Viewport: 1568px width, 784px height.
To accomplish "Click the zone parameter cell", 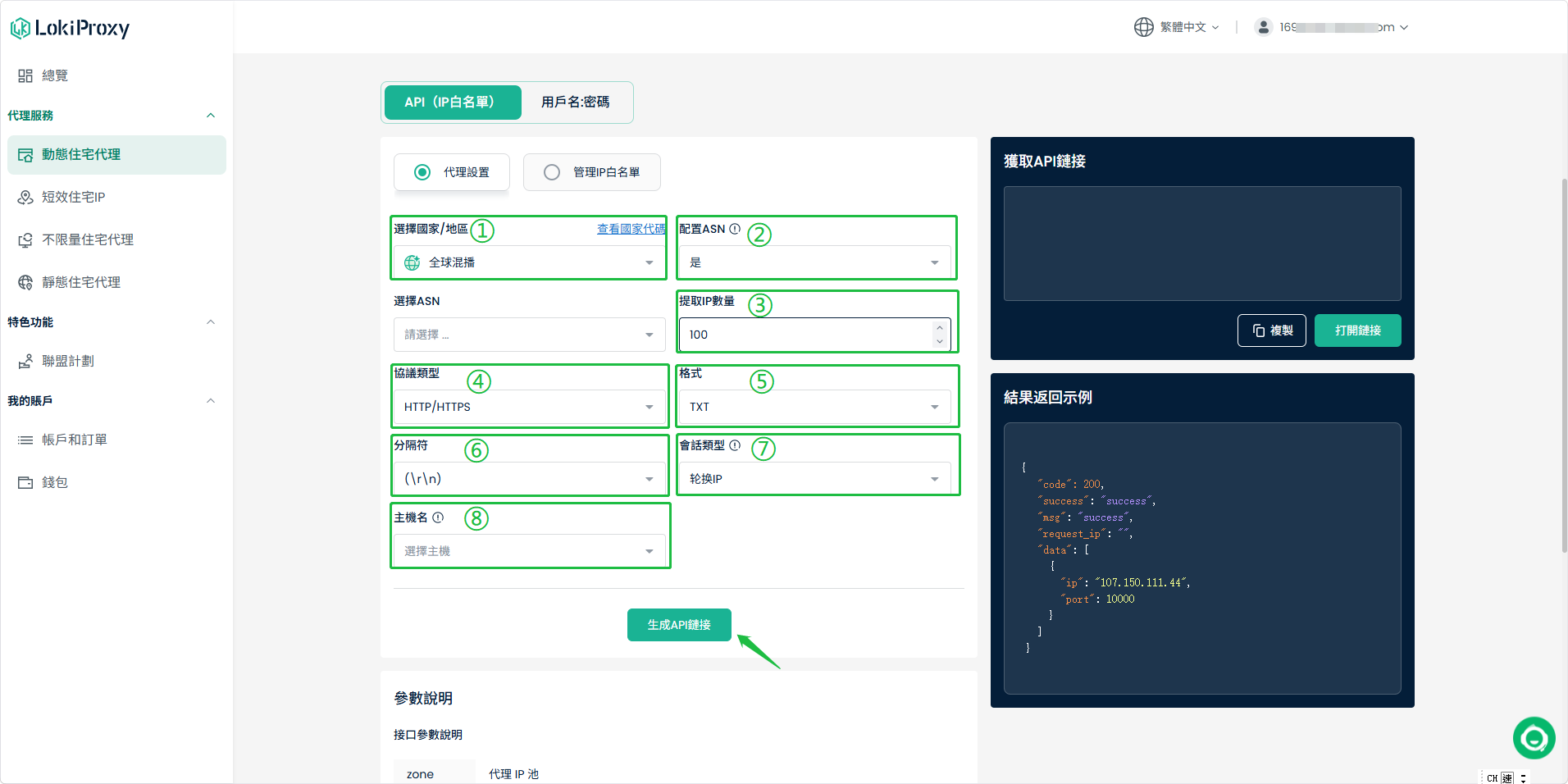I will tap(435, 774).
